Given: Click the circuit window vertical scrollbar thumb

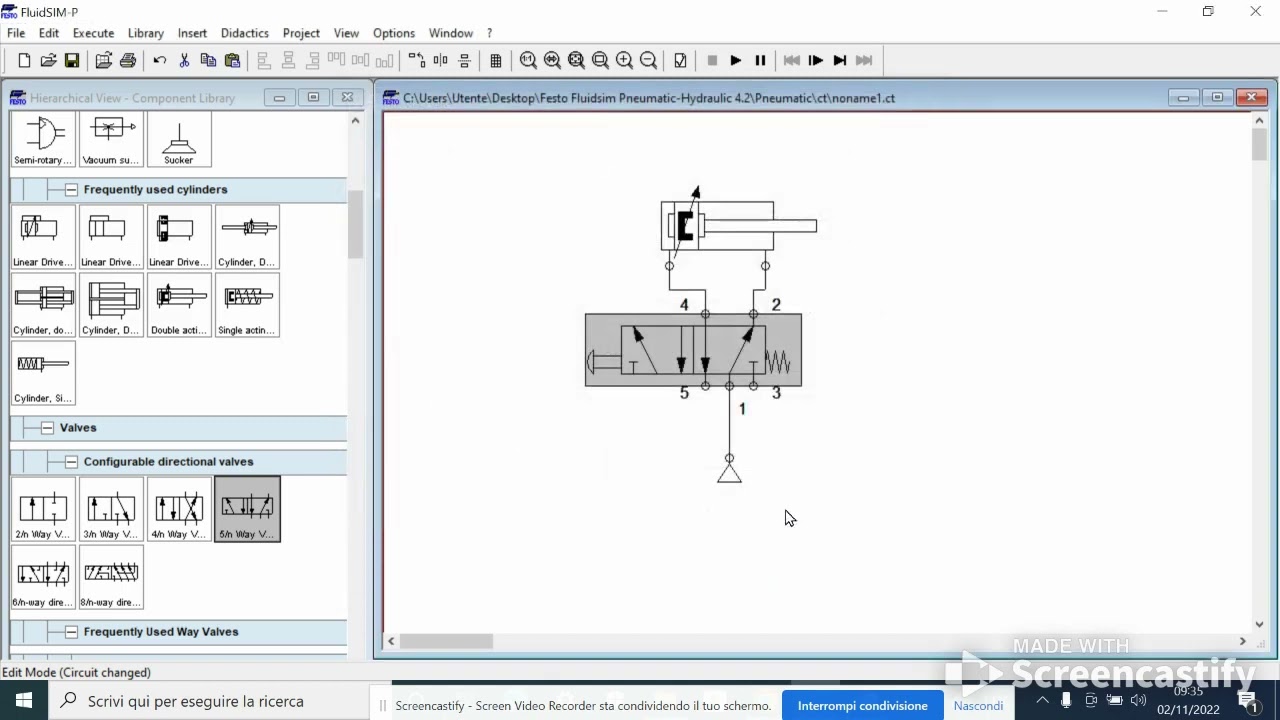Looking at the screenshot, I should coord(1259,144).
